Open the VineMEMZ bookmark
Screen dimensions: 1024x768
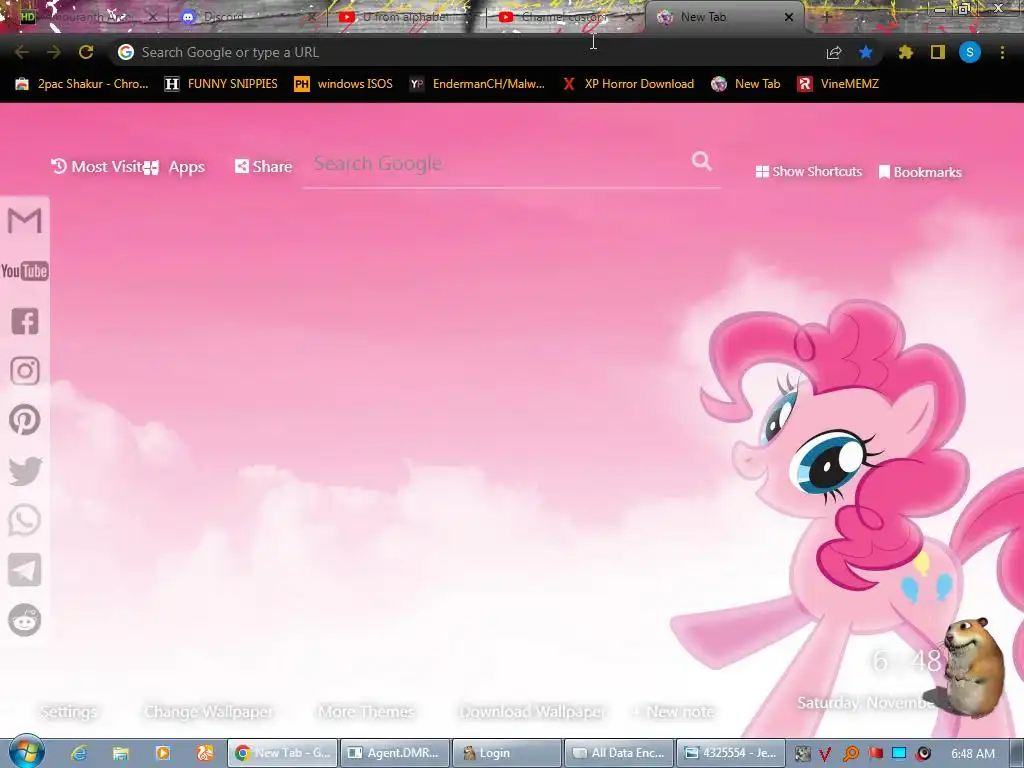(x=839, y=84)
